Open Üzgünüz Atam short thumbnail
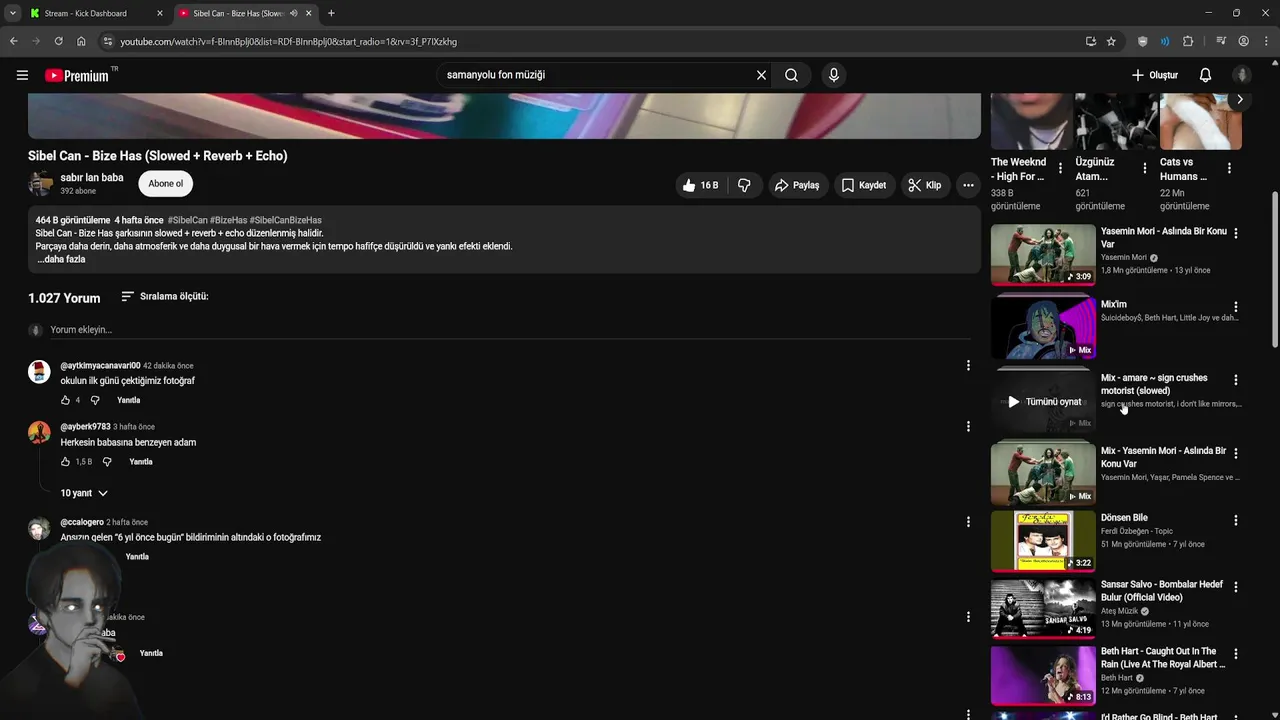 [1116, 120]
